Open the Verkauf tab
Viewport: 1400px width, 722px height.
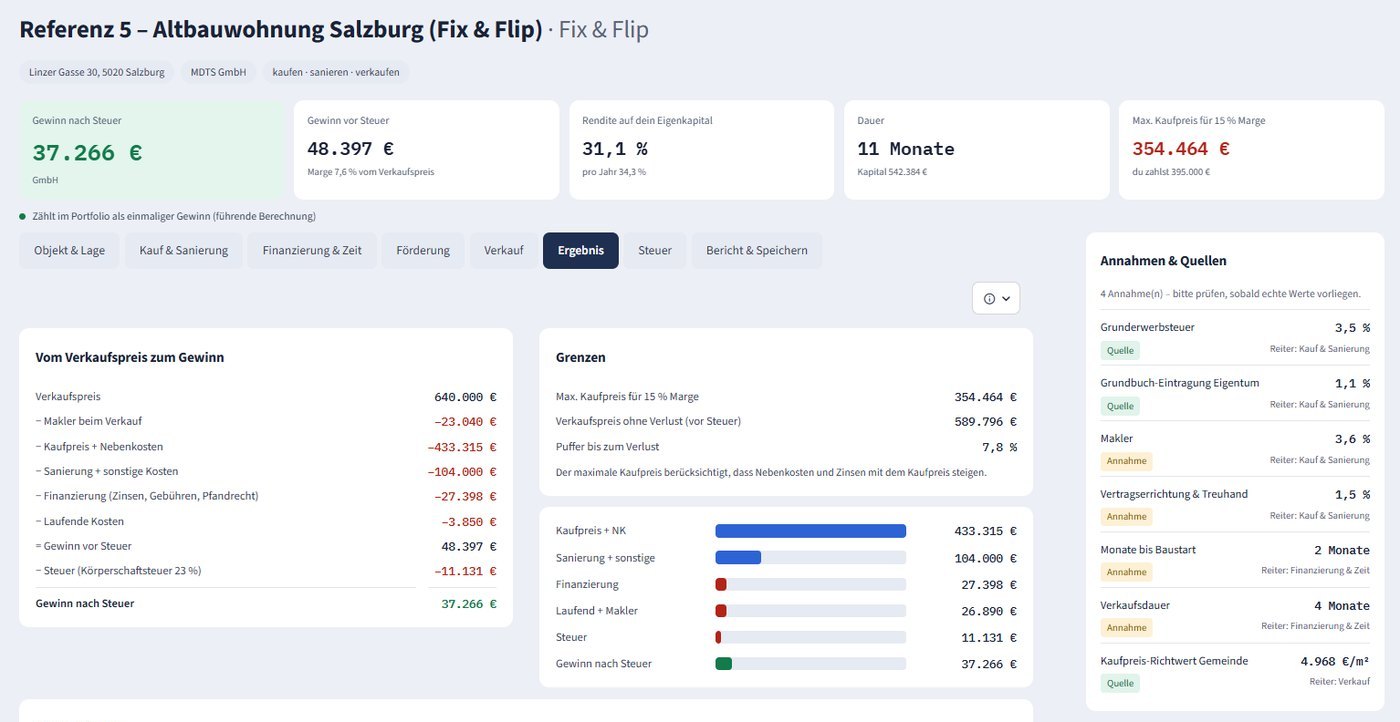click(504, 251)
